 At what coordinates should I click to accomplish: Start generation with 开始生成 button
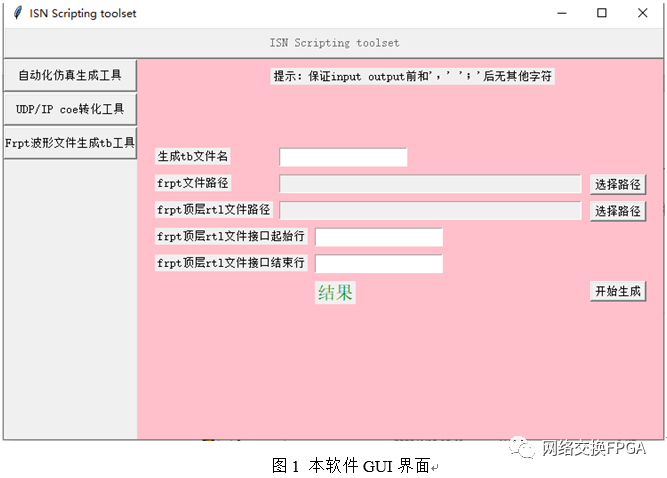618,291
